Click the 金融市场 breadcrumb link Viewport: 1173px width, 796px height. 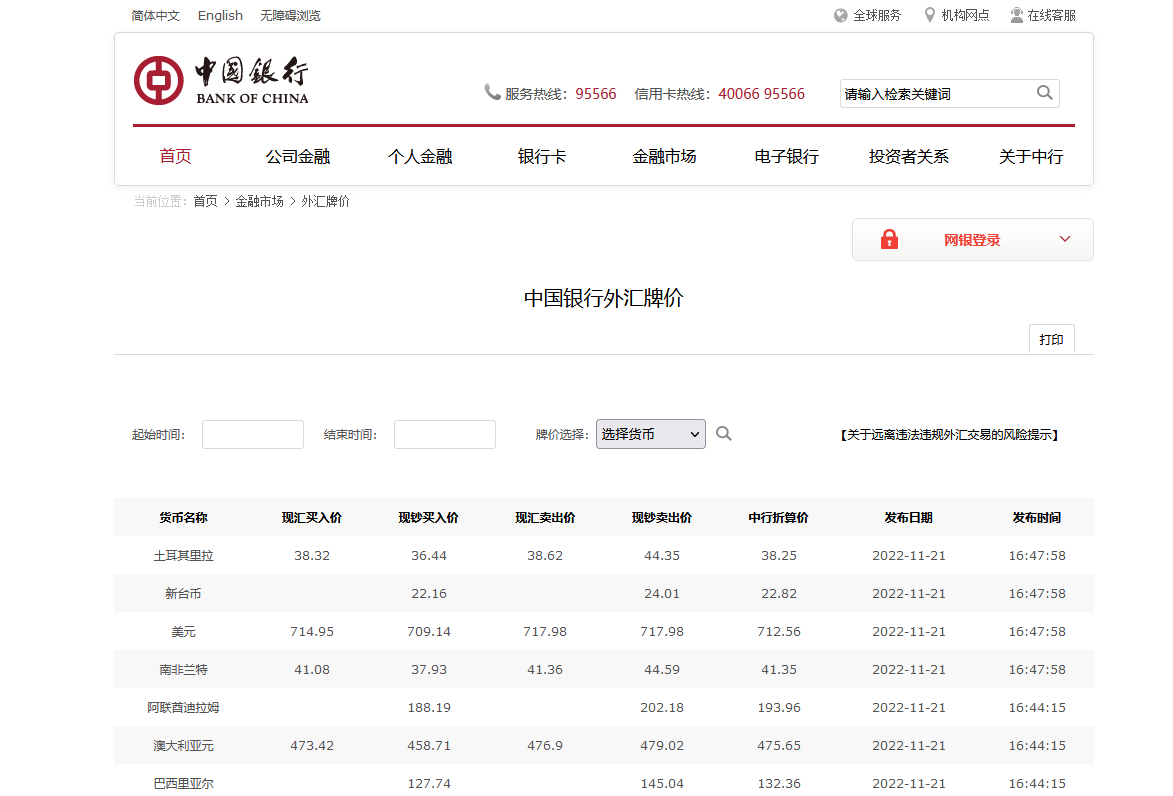click(x=260, y=201)
